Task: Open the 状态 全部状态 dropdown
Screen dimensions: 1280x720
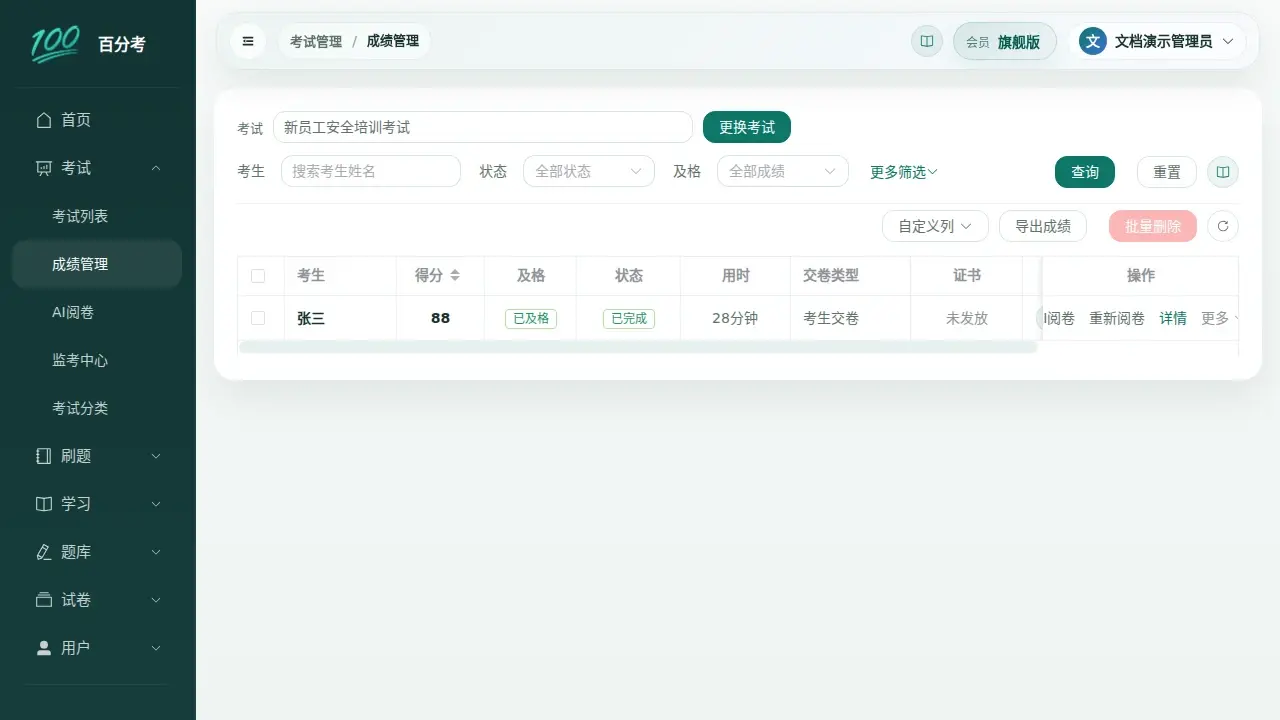Action: [x=589, y=171]
